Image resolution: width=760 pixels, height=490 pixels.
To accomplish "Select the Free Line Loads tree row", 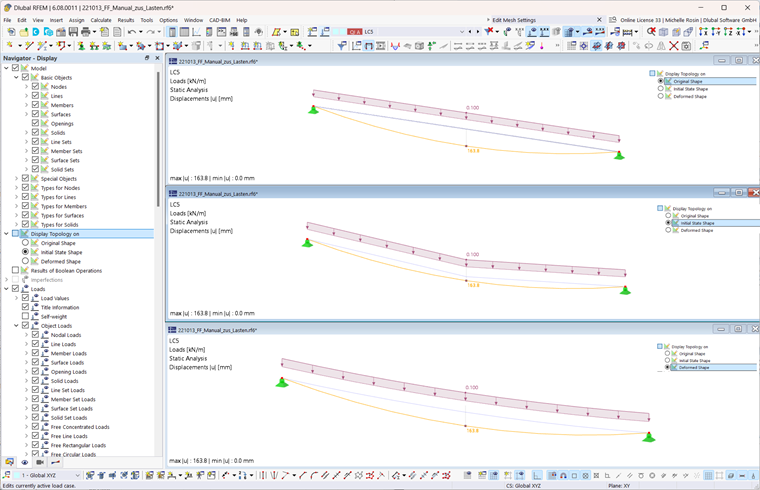I will point(69,436).
